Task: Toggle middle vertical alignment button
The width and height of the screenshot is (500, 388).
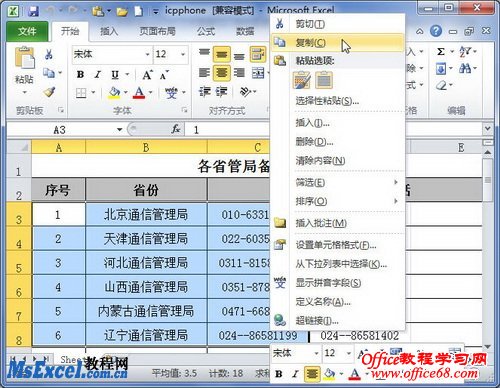Action: click(222, 54)
